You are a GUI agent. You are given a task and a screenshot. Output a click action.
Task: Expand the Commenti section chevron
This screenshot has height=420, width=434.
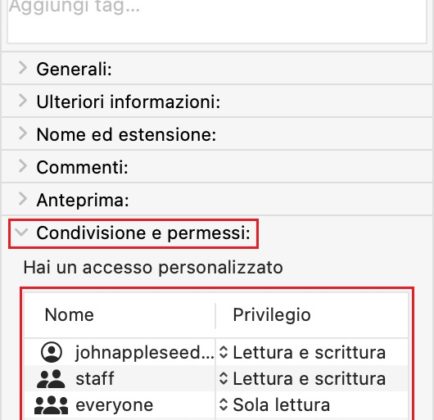click(23, 166)
